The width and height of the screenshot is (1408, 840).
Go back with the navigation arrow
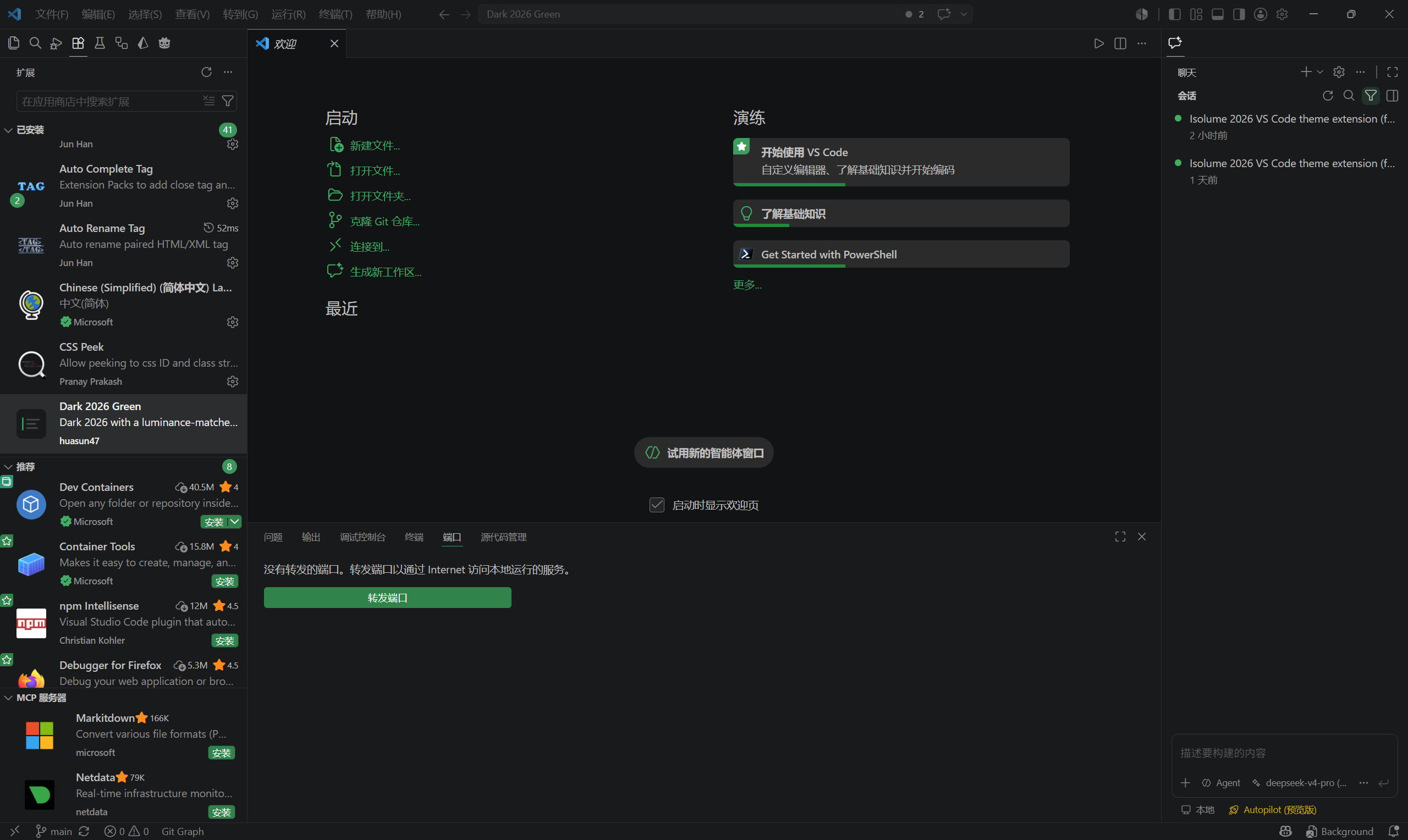click(444, 14)
